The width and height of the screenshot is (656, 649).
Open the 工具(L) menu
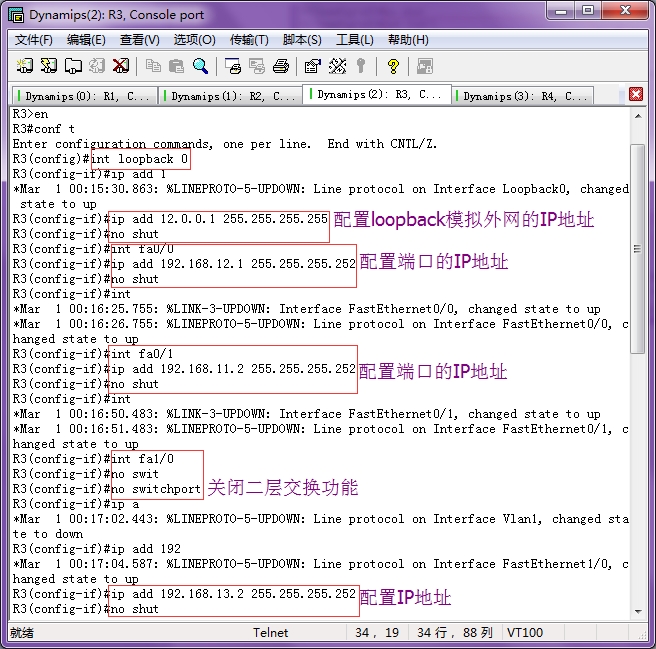(x=355, y=40)
